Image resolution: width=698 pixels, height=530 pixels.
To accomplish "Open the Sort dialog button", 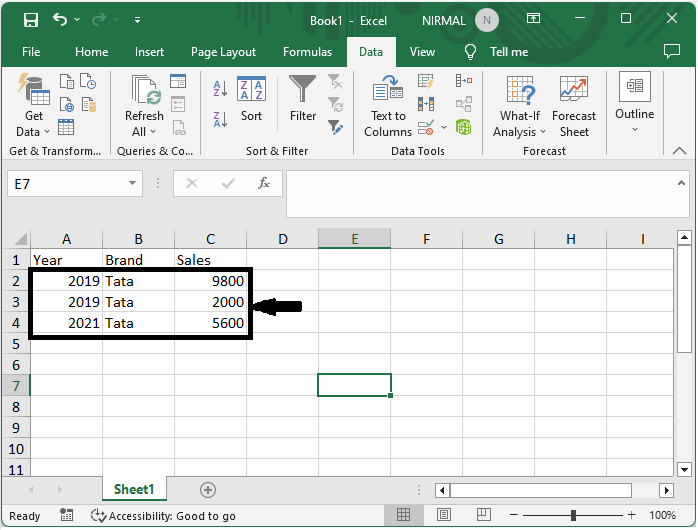I will coord(251,98).
